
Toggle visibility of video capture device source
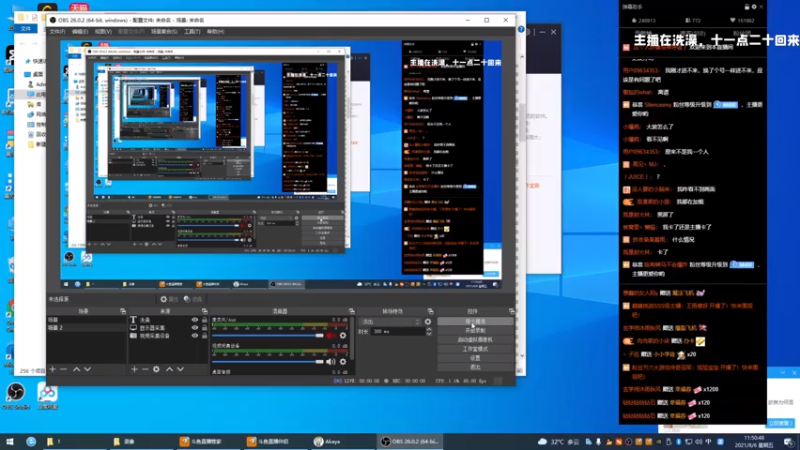point(195,336)
